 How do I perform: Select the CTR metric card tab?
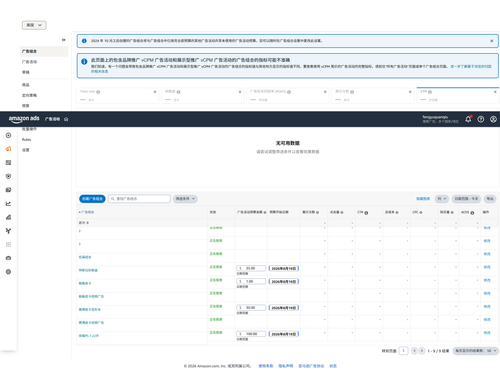click(458, 95)
